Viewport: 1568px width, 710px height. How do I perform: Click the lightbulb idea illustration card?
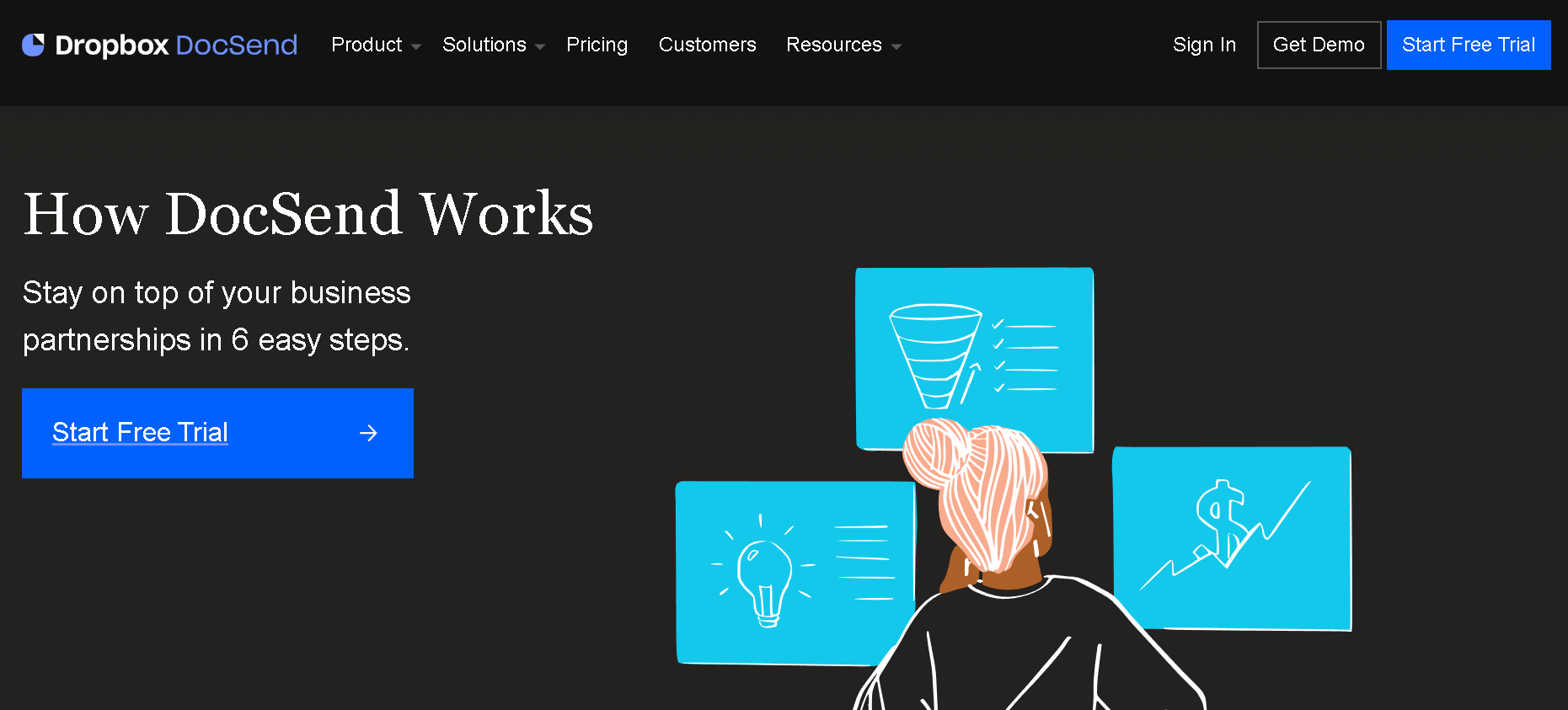[x=795, y=573]
